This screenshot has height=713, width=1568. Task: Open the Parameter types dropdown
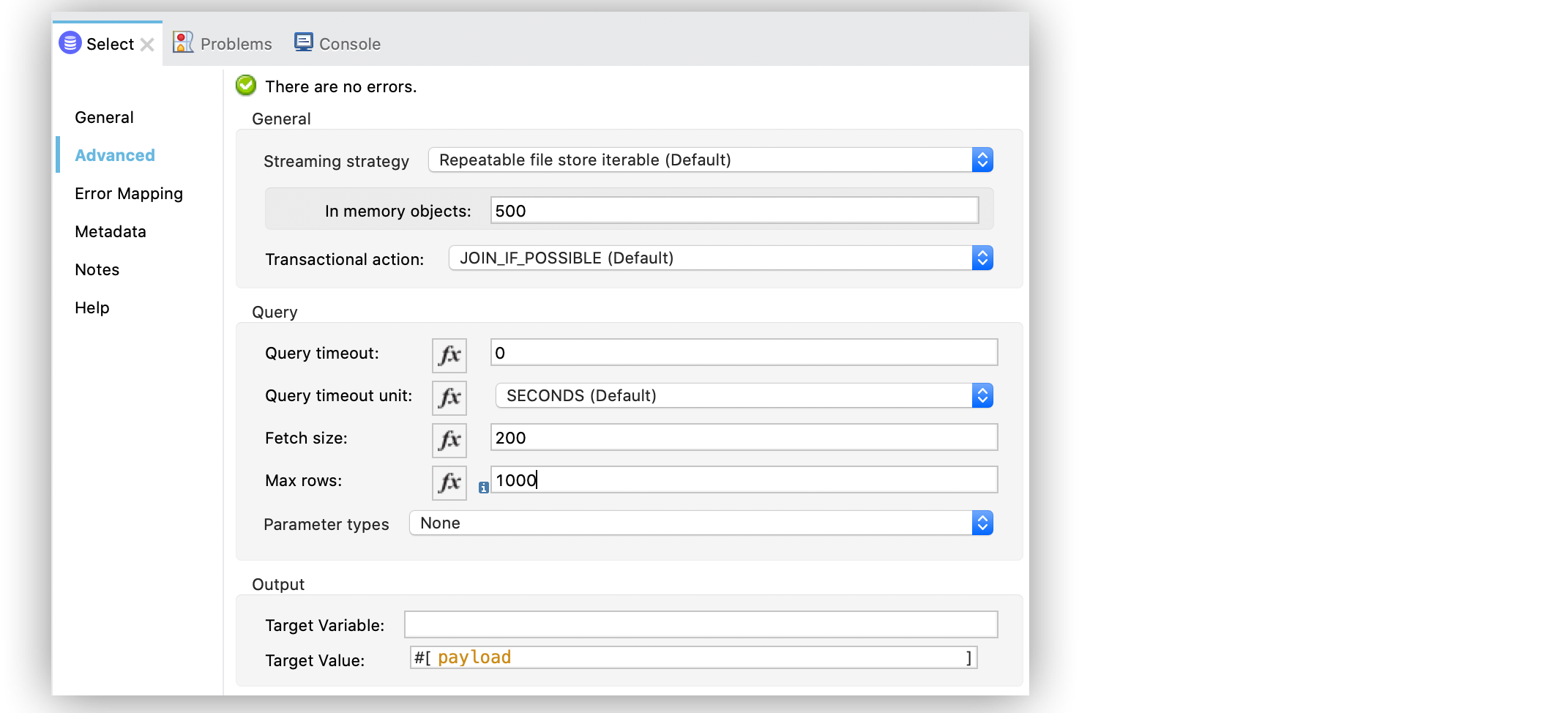point(983,523)
